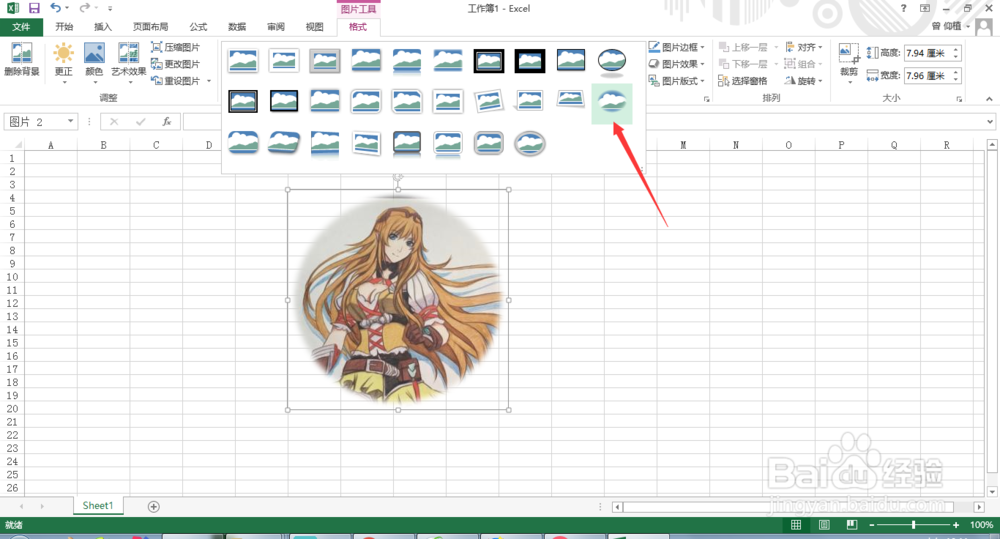Image resolution: width=1000 pixels, height=539 pixels.
Task: Select the Format (格式) picture tools tab
Action: pos(358,27)
